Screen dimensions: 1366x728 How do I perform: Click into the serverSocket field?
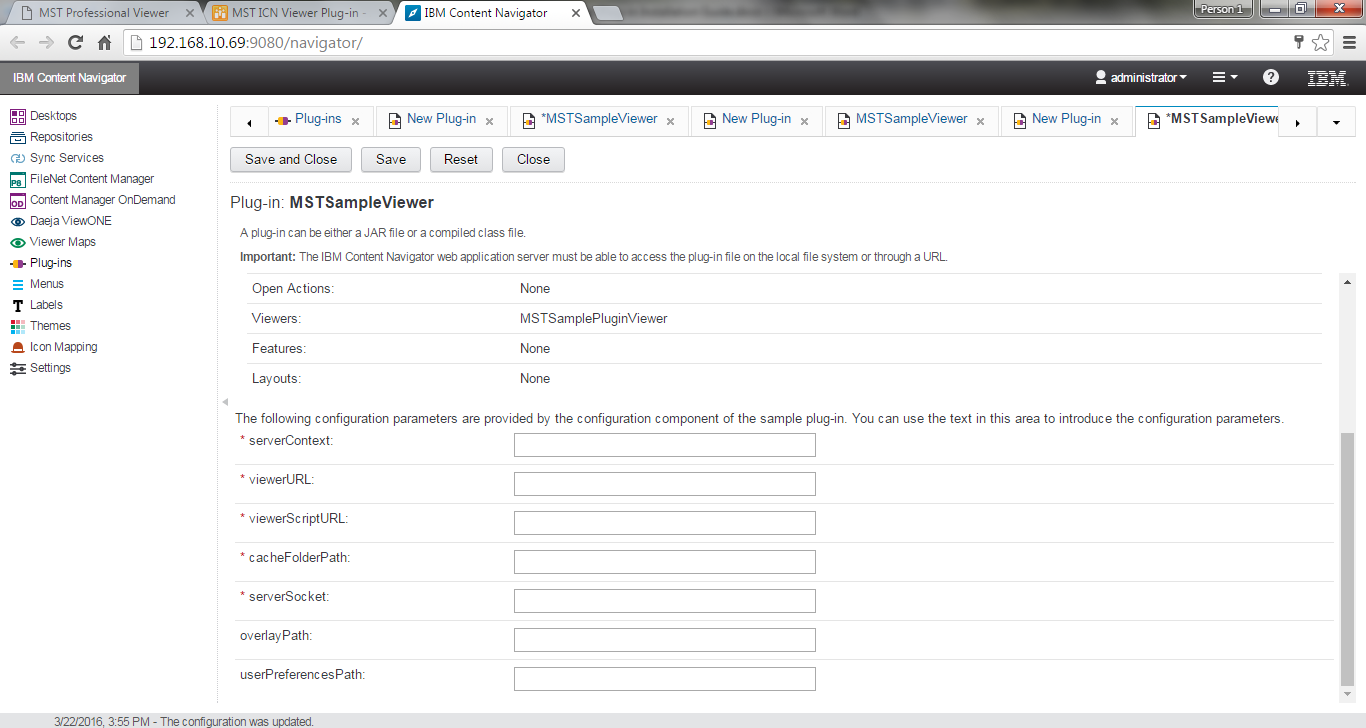coord(664,601)
